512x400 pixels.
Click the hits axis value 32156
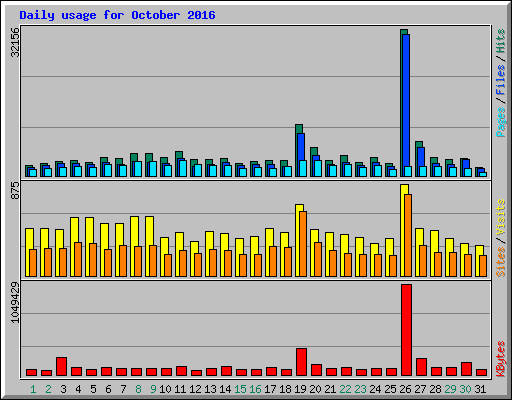15,42
